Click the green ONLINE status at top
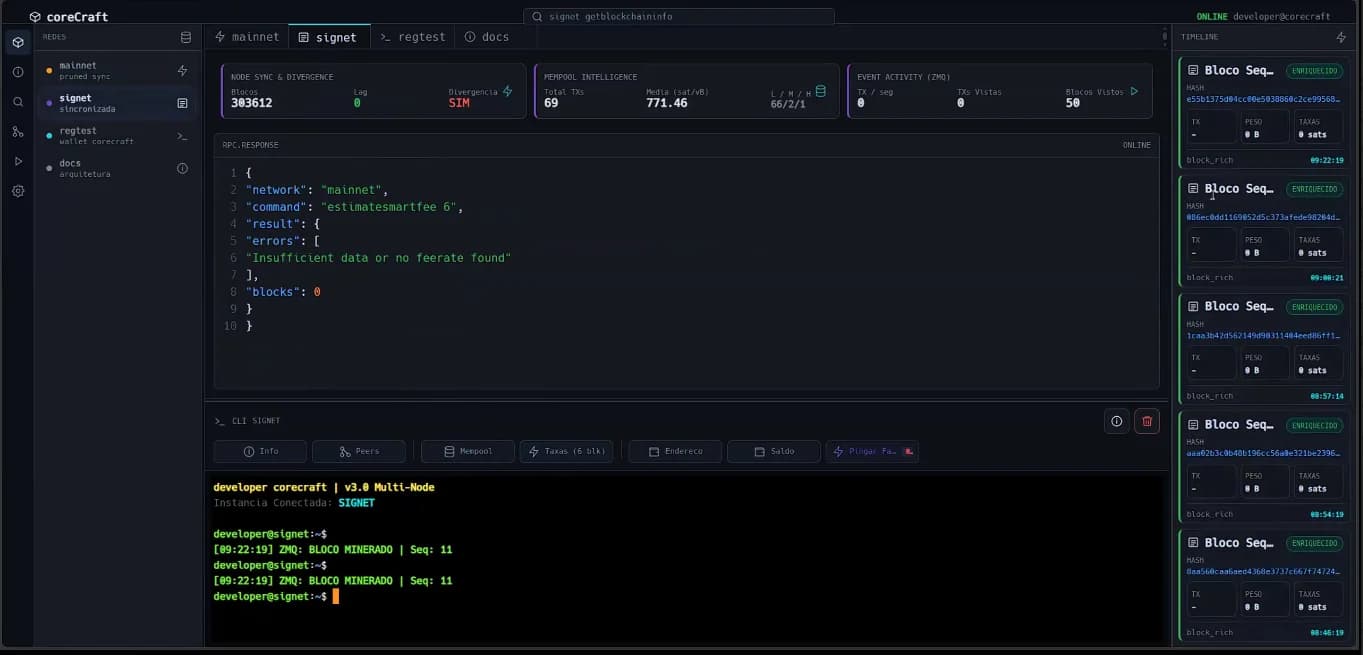The height and width of the screenshot is (655, 1363). coord(1212,17)
